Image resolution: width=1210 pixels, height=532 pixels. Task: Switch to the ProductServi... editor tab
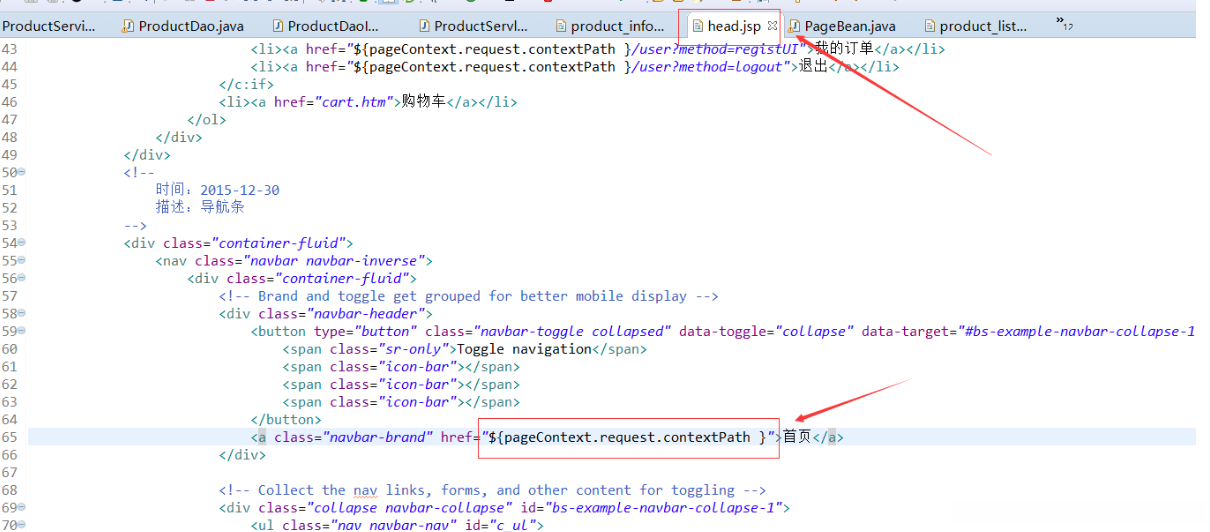click(x=49, y=26)
